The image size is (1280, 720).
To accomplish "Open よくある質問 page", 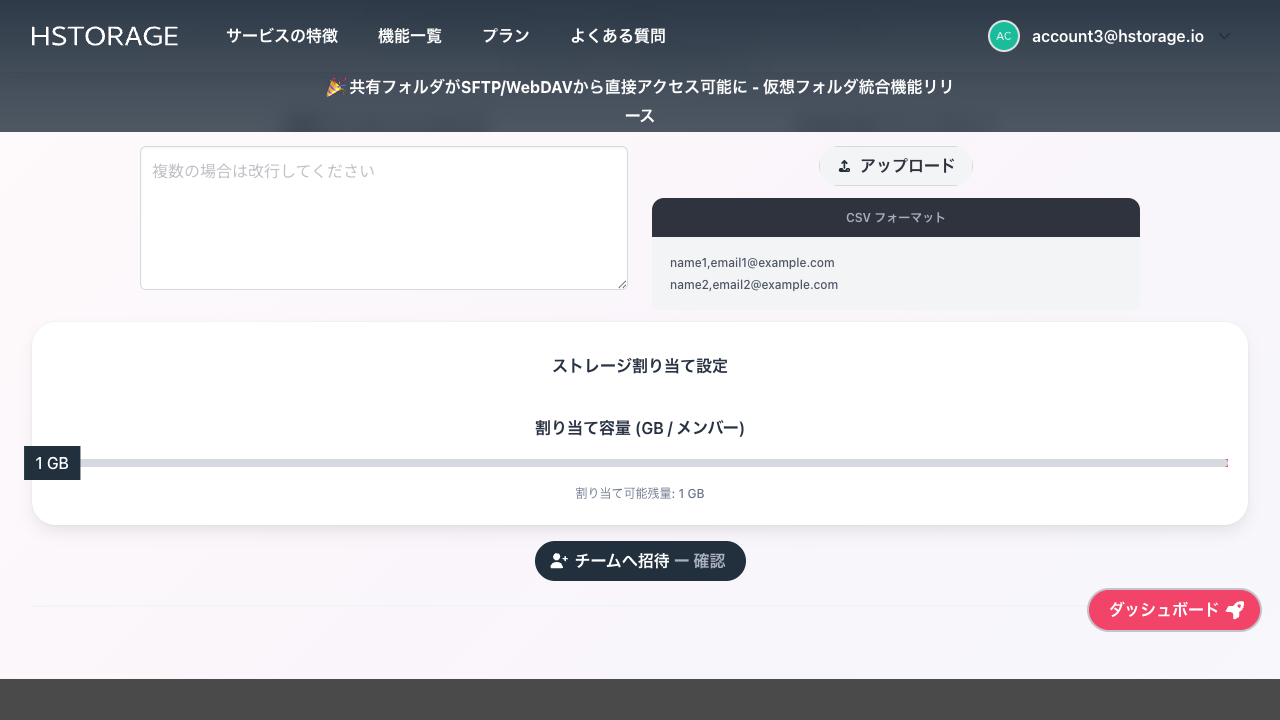I will click(x=618, y=36).
